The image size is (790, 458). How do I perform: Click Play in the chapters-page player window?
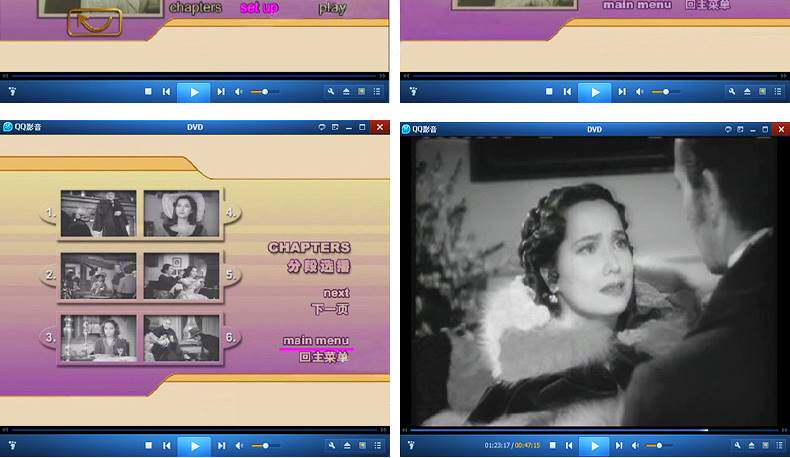tap(194, 446)
